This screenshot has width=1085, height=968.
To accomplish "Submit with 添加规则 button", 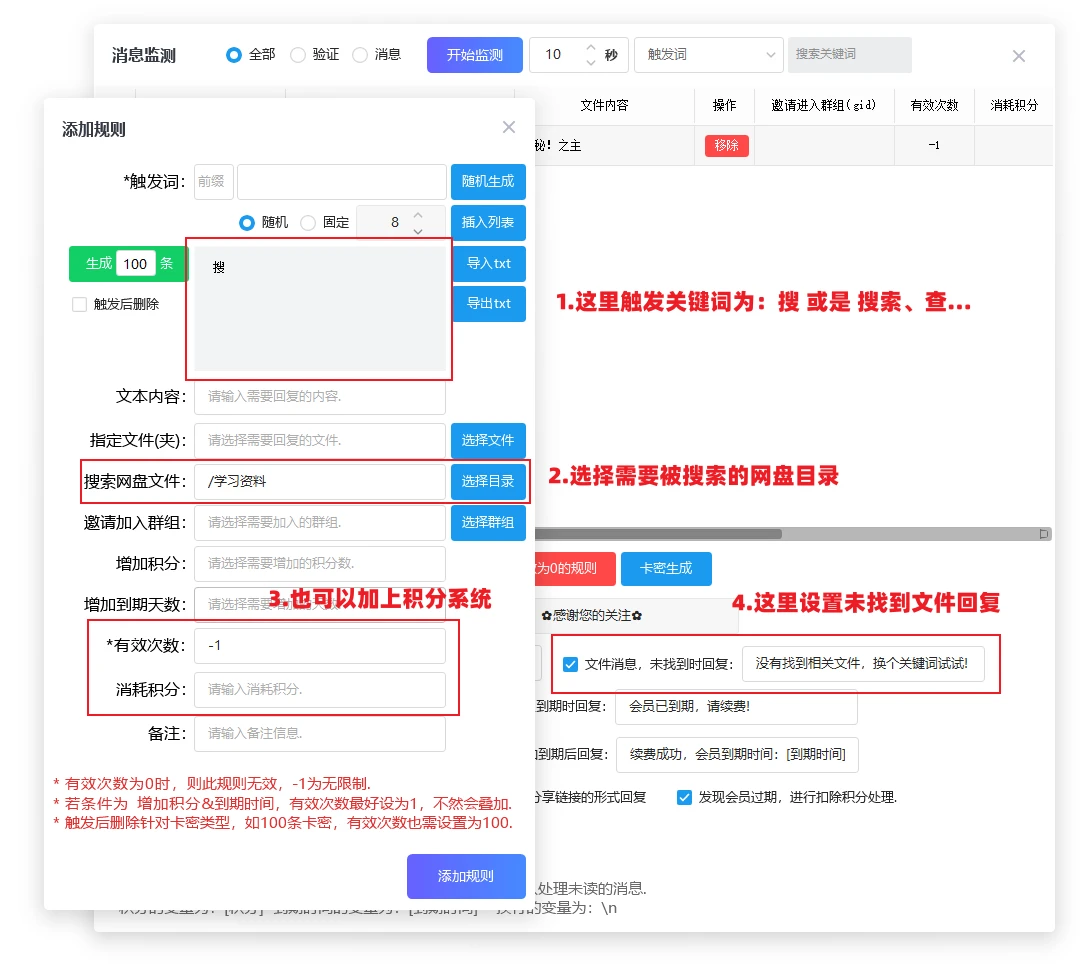I will point(466,876).
